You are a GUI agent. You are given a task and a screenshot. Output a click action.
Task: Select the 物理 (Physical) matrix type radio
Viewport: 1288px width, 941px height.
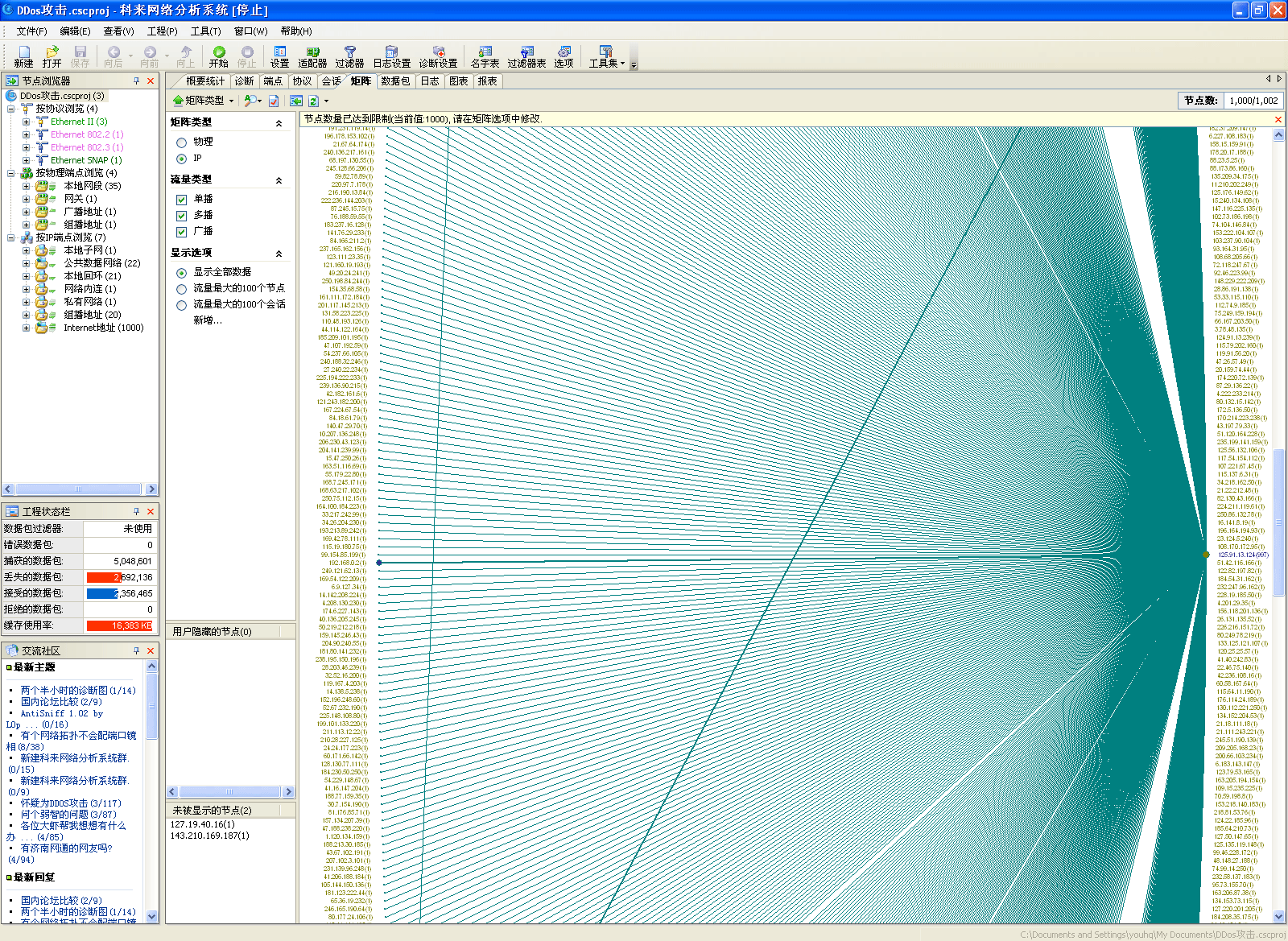182,142
